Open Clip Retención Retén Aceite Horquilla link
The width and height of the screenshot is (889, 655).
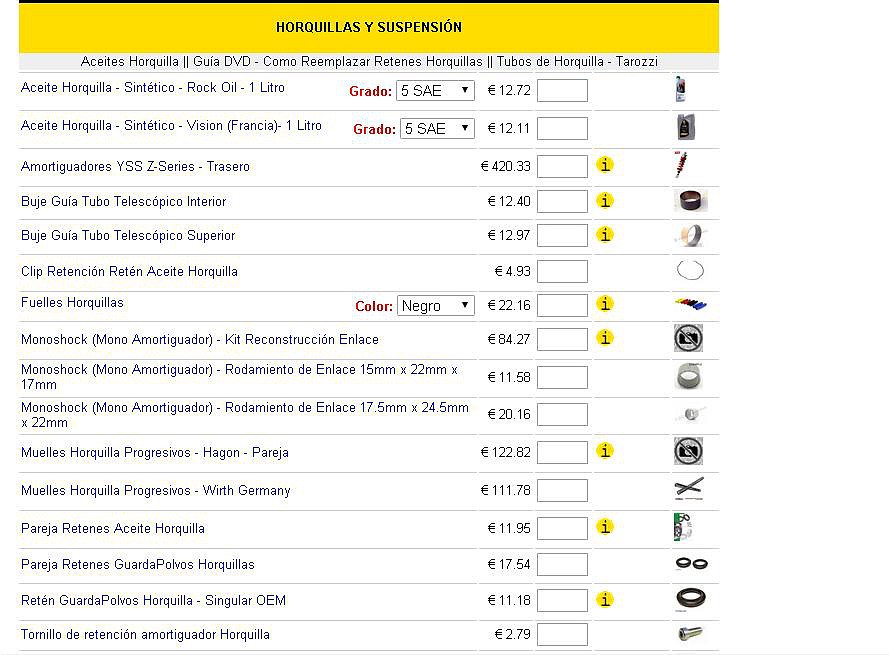pyautogui.click(x=129, y=272)
